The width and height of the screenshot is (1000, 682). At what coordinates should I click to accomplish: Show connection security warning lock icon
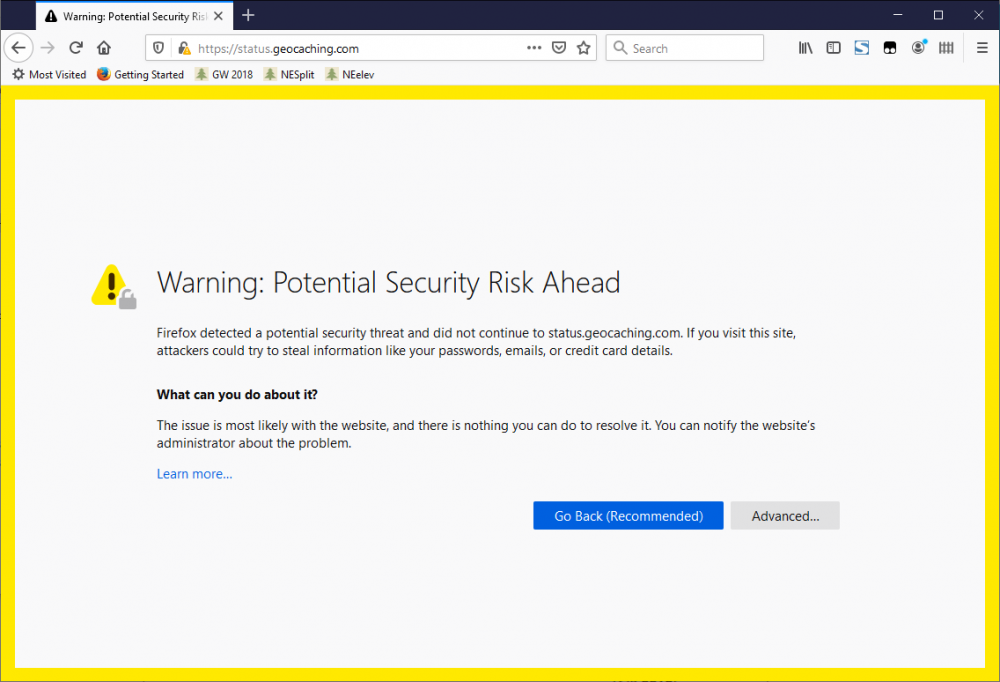(184, 48)
